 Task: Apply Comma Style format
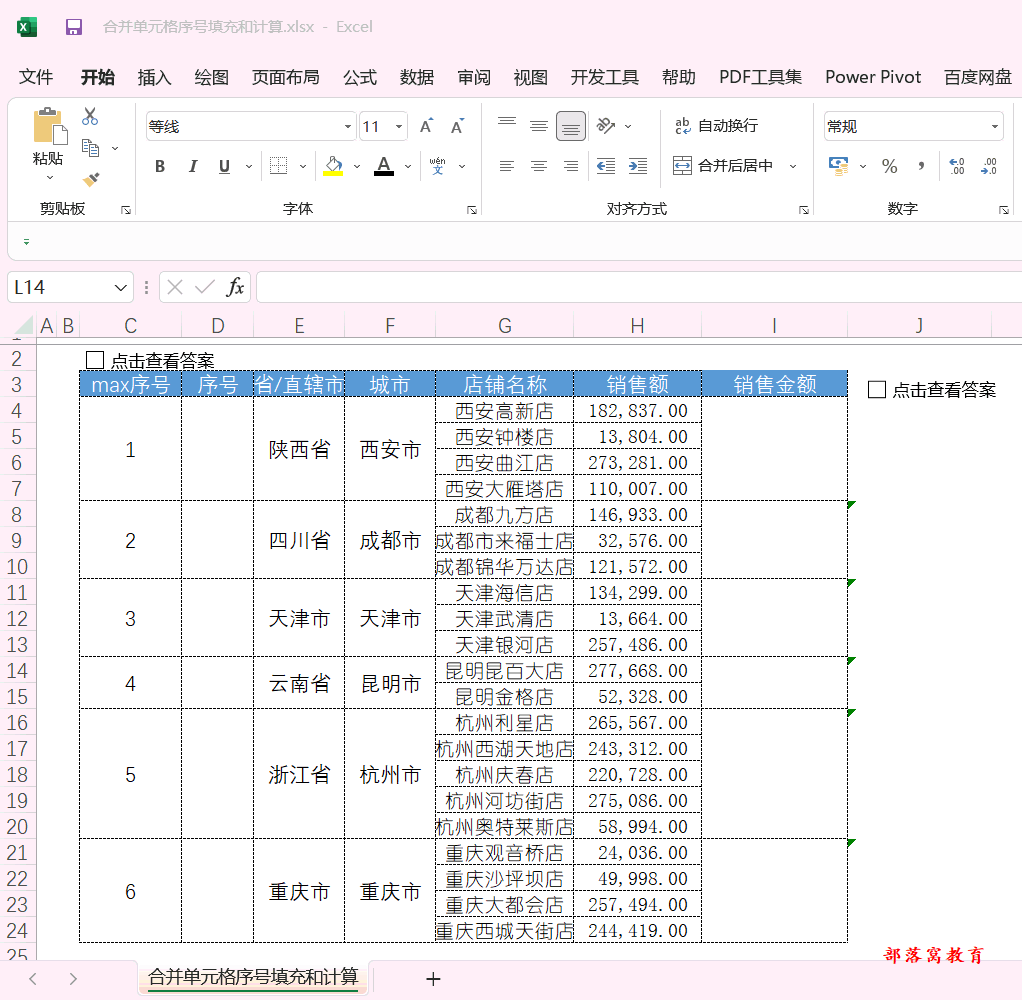click(921, 166)
